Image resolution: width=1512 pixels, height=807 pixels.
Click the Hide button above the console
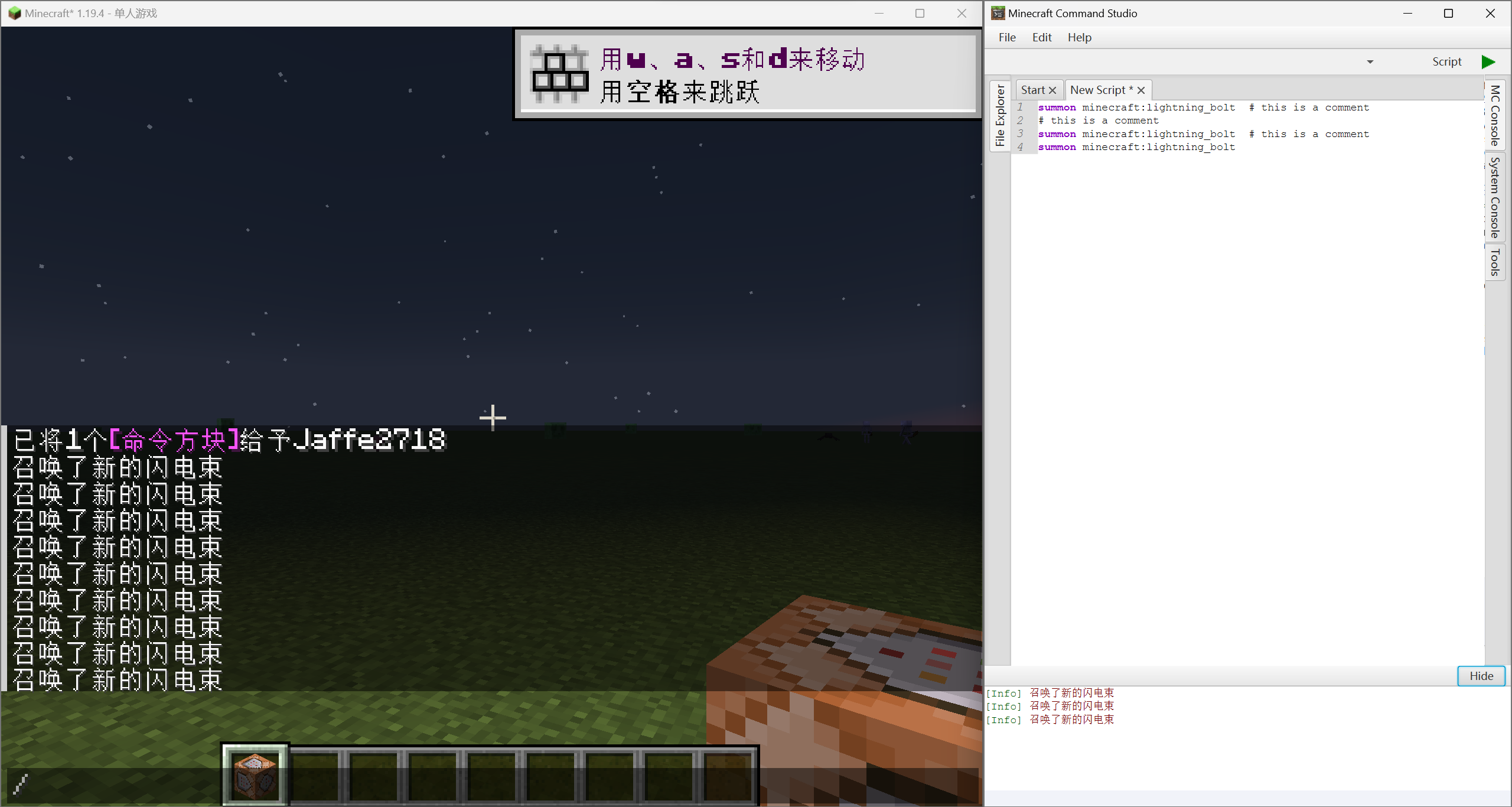pyautogui.click(x=1481, y=676)
